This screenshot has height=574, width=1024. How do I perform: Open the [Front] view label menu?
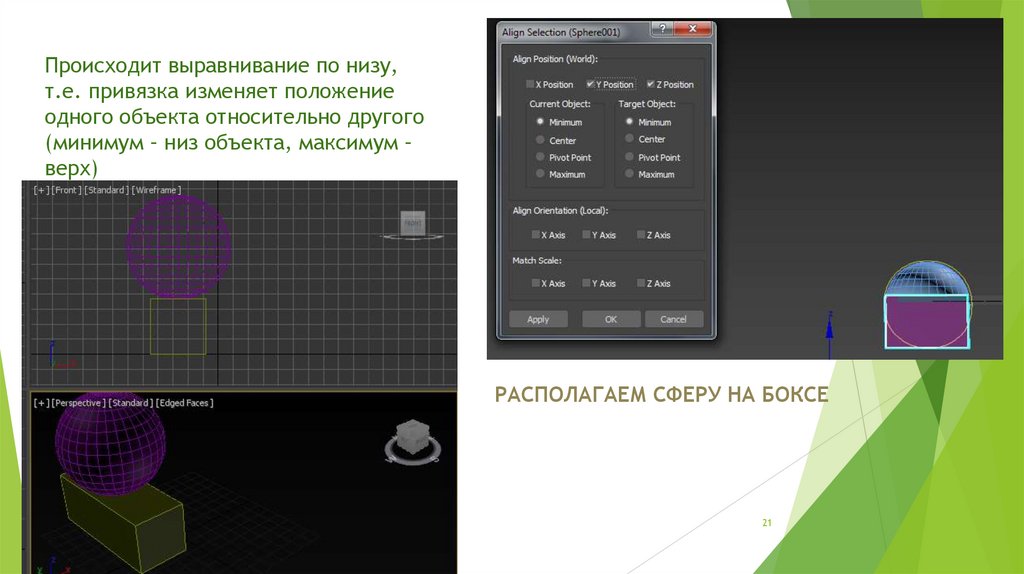coord(66,190)
